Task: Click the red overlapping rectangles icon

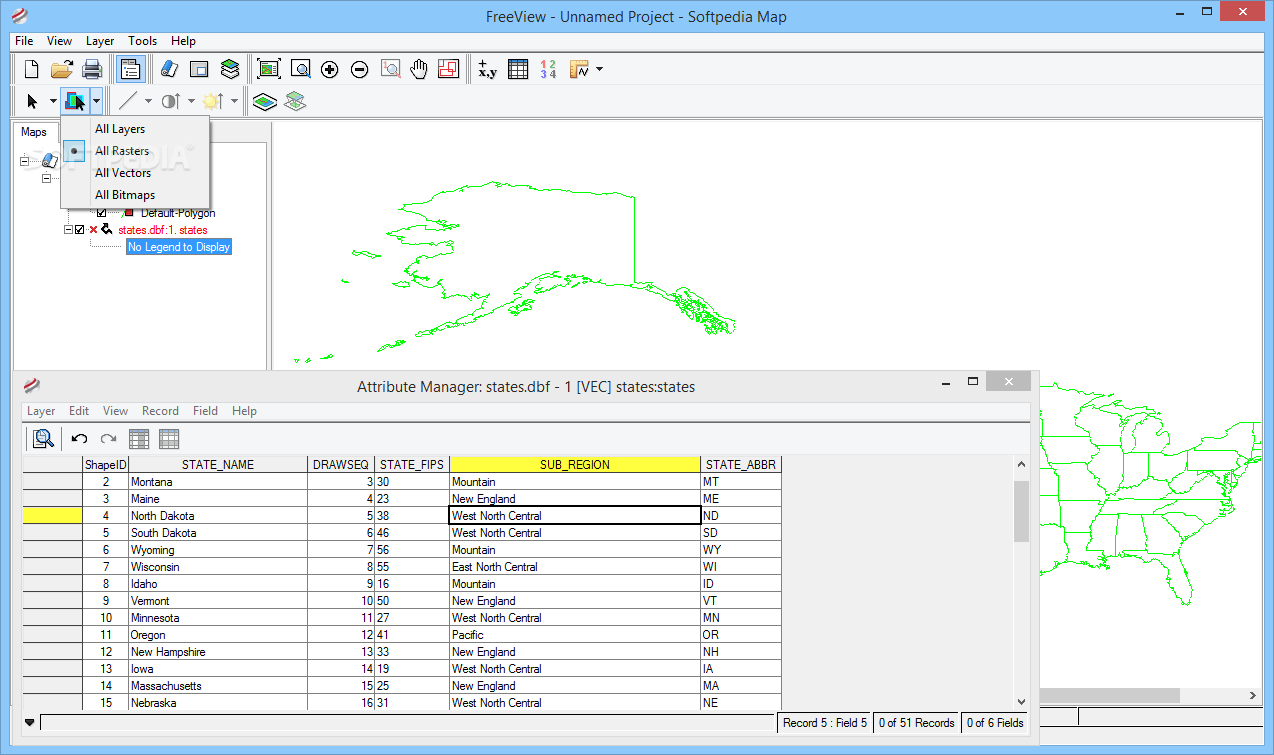Action: [448, 69]
